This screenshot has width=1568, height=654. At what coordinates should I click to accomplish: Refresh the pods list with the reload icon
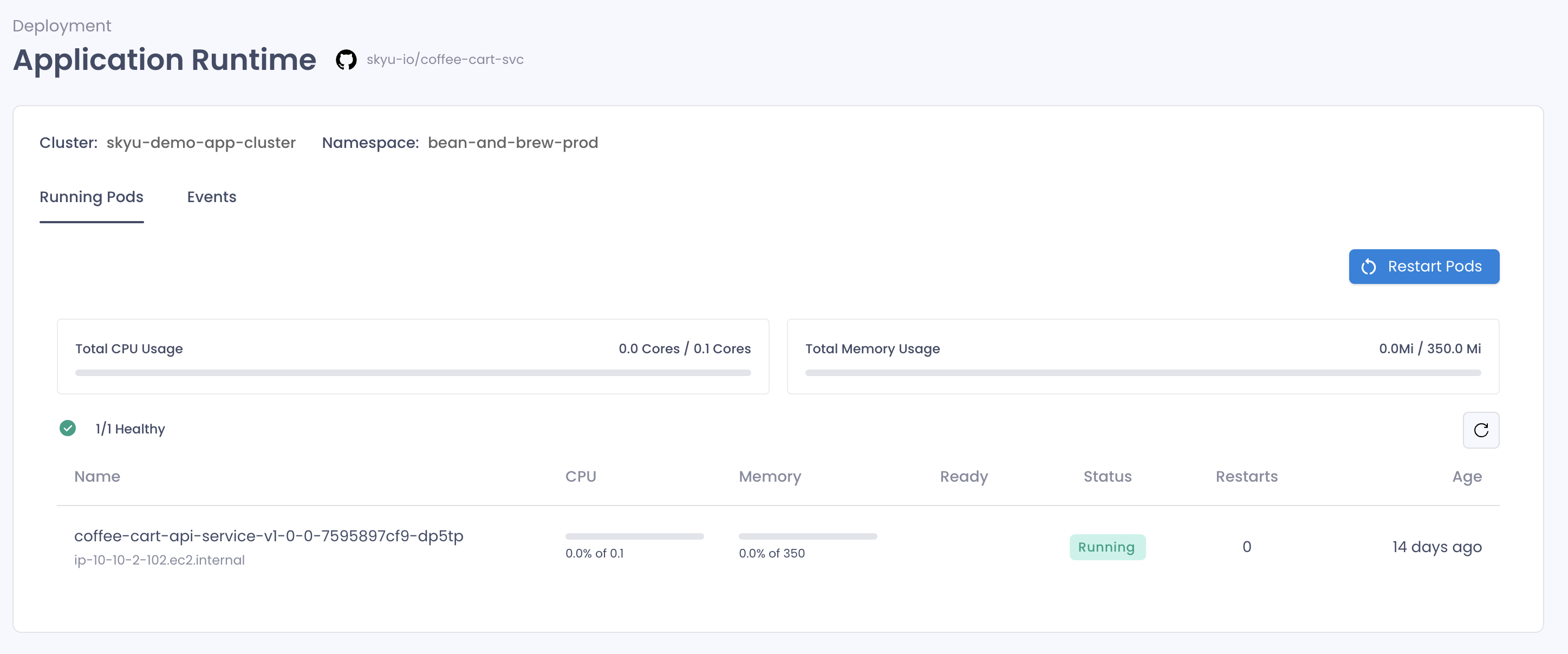click(1481, 430)
